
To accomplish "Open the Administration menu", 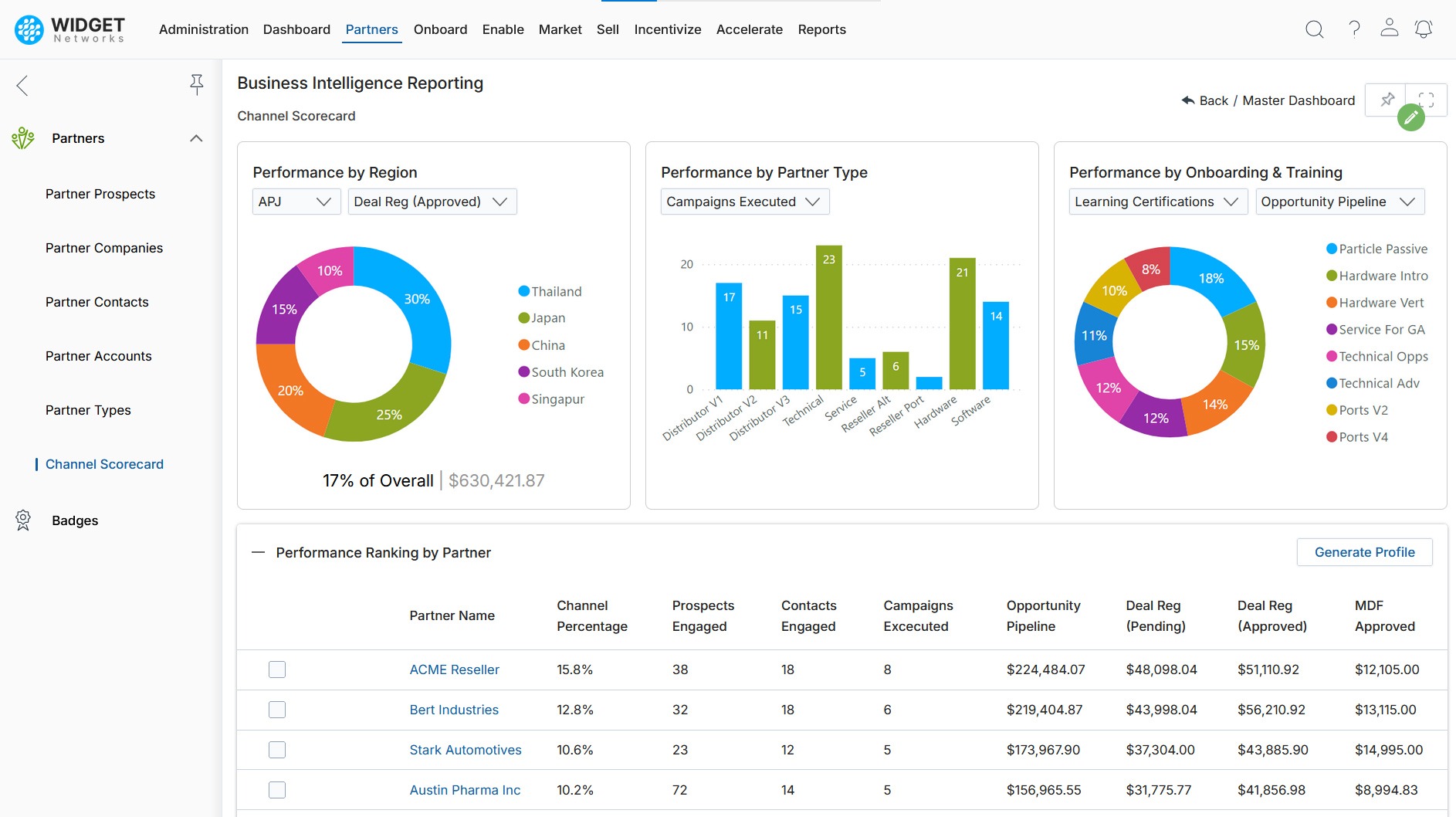I will [x=204, y=29].
